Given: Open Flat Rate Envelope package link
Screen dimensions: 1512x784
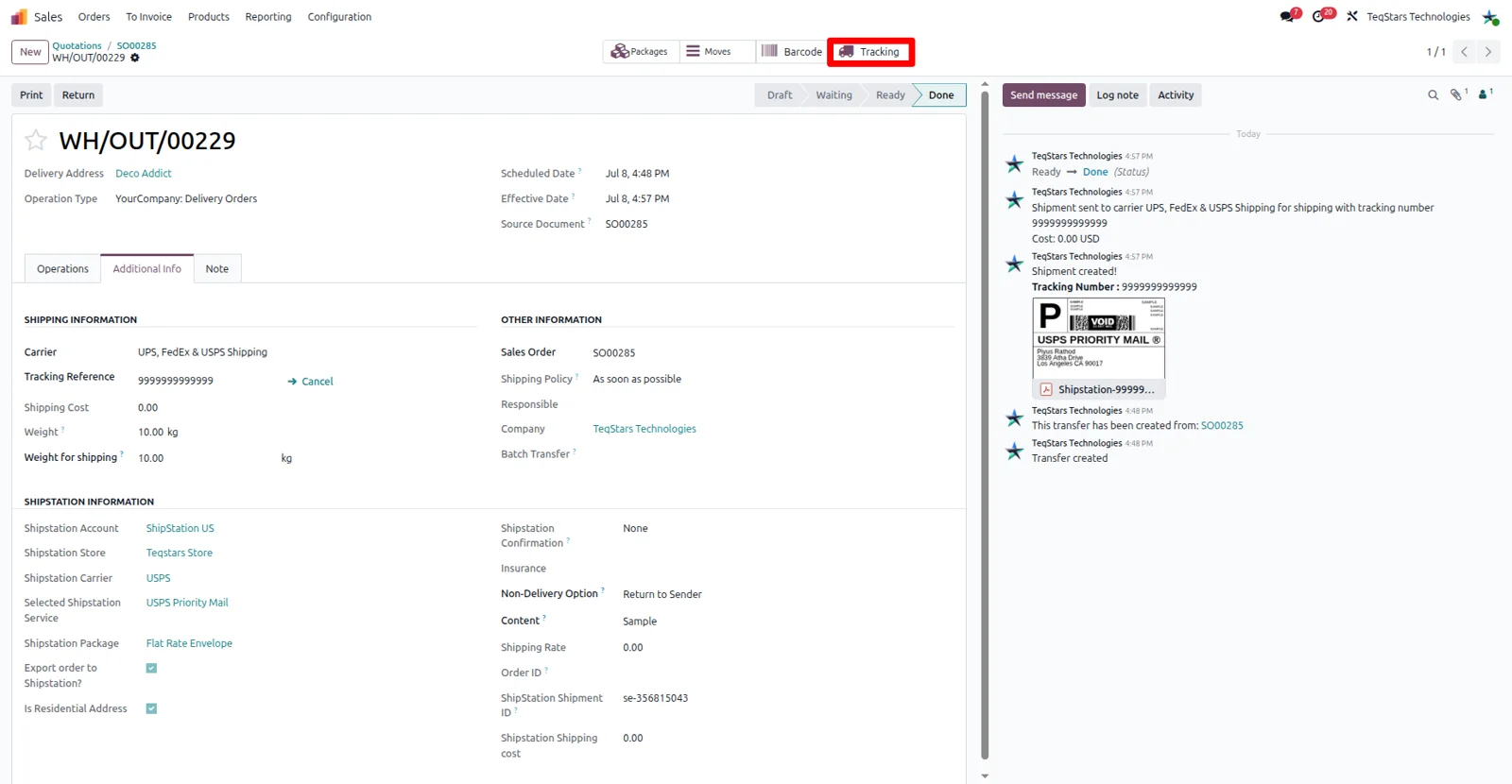Looking at the screenshot, I should 189,643.
